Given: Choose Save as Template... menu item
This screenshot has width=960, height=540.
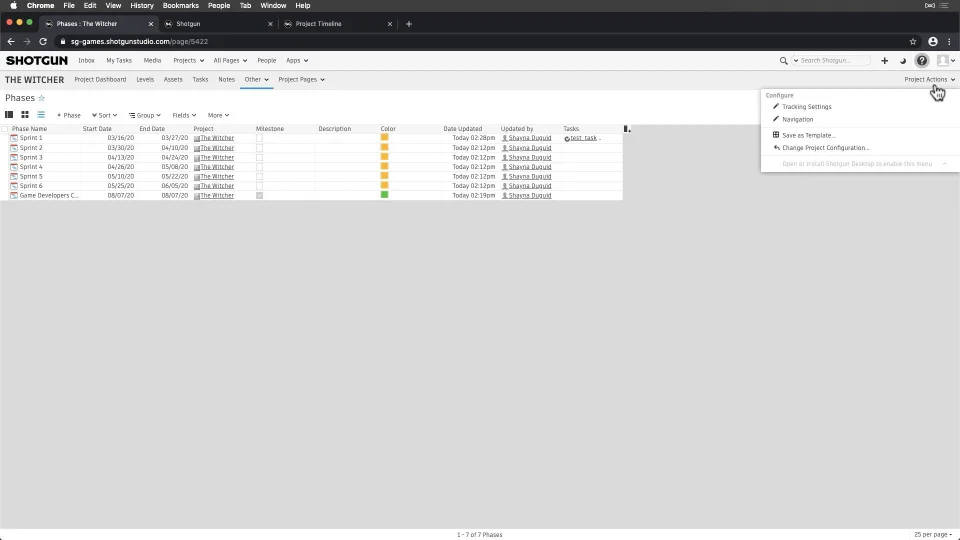Looking at the screenshot, I should click(808, 135).
